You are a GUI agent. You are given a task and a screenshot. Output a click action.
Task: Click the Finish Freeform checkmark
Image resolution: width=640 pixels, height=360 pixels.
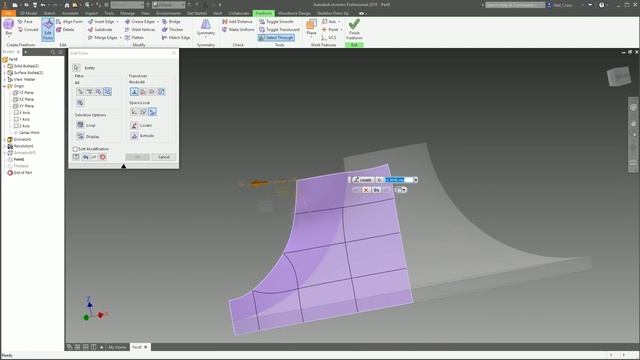354,24
